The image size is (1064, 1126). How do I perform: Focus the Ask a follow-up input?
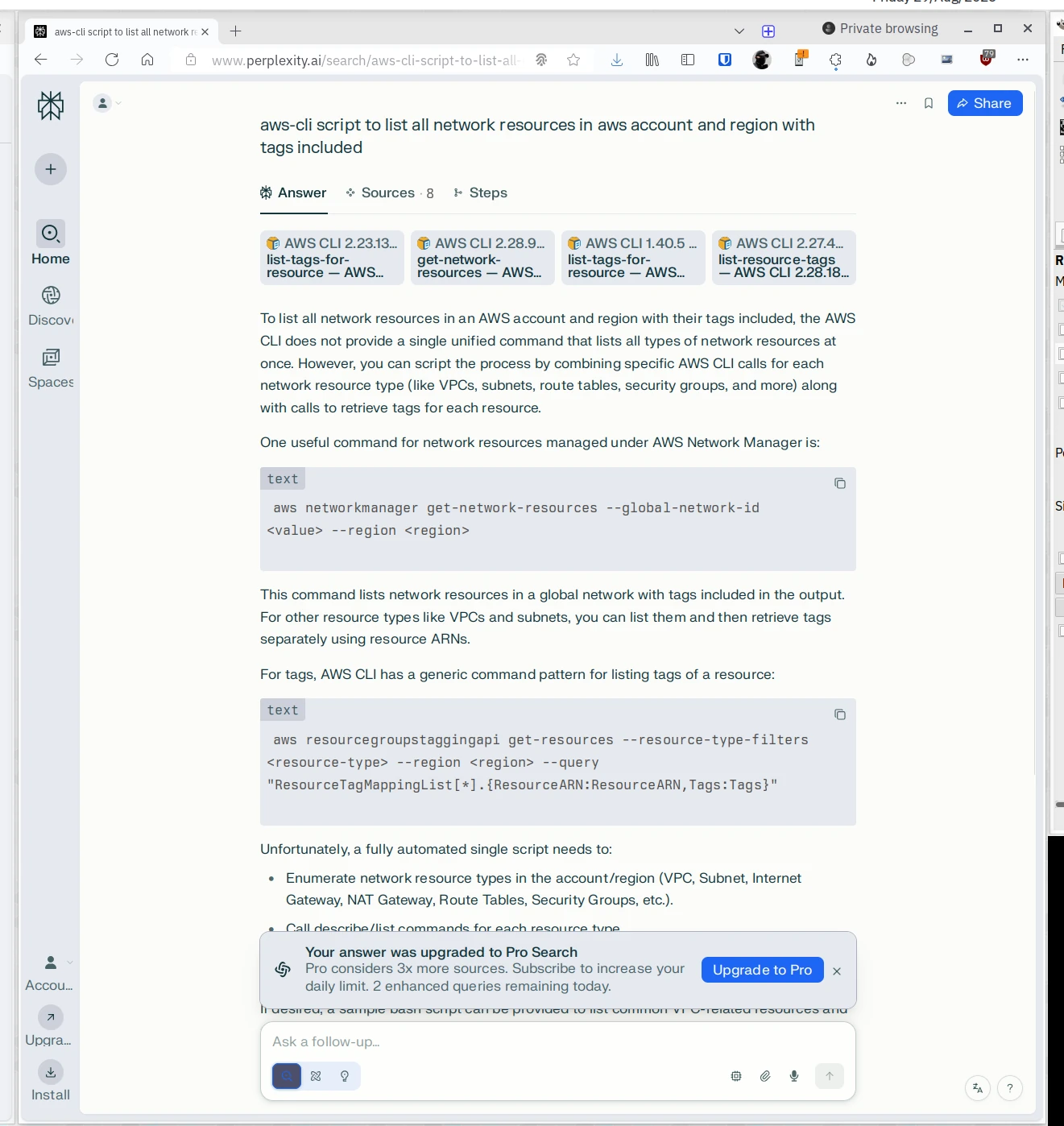coord(557,1041)
